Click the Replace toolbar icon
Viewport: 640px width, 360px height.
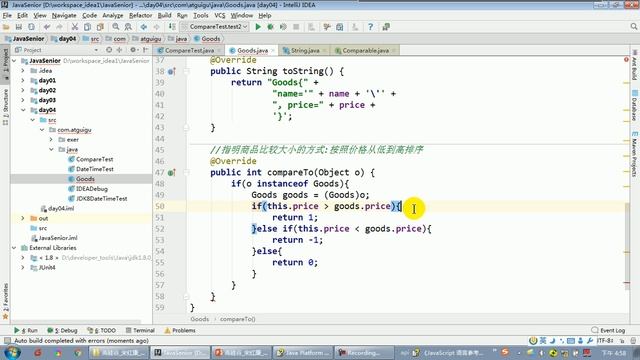click(x=128, y=27)
